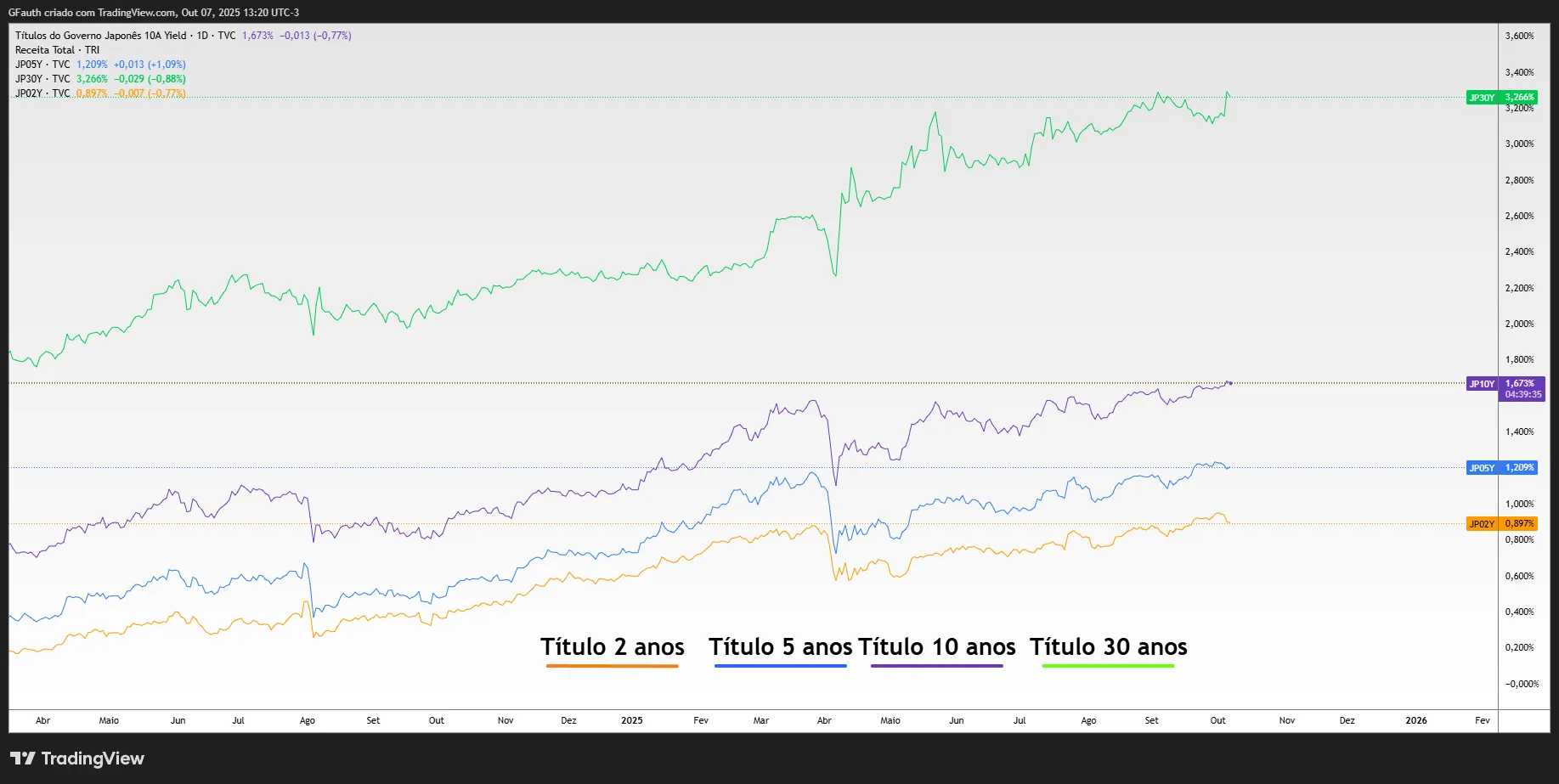Click the green JP30Y price tag
1559x784 pixels.
point(1502,98)
